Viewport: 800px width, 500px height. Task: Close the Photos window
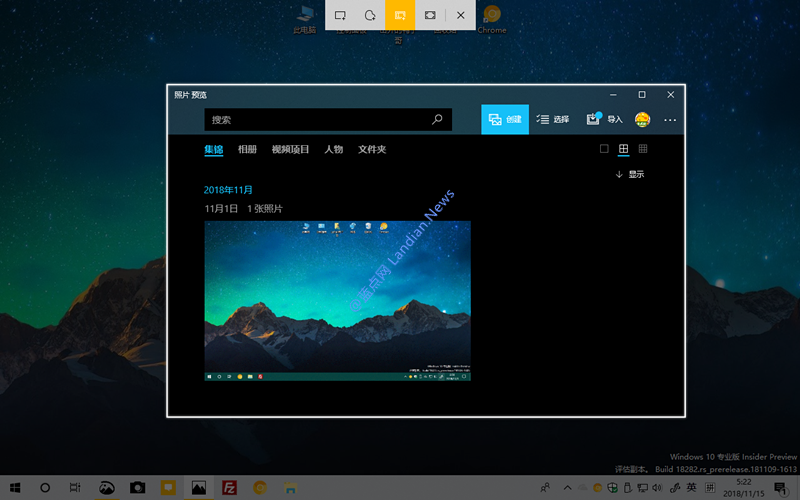[x=670, y=95]
